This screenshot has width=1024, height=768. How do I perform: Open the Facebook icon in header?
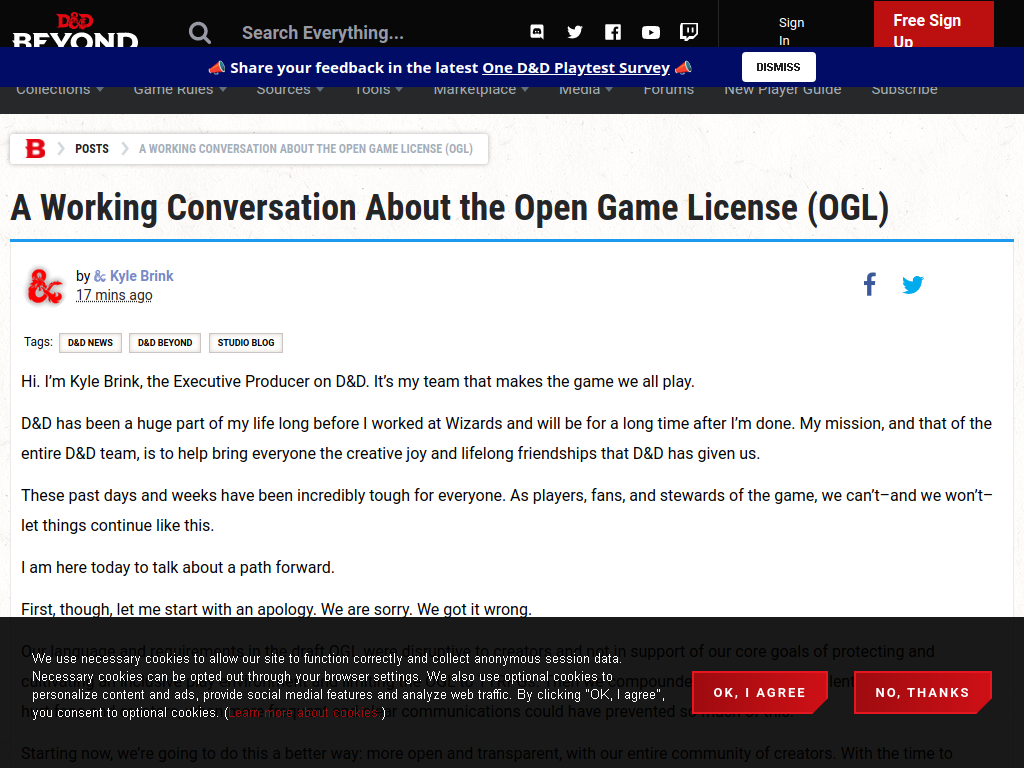coord(613,32)
